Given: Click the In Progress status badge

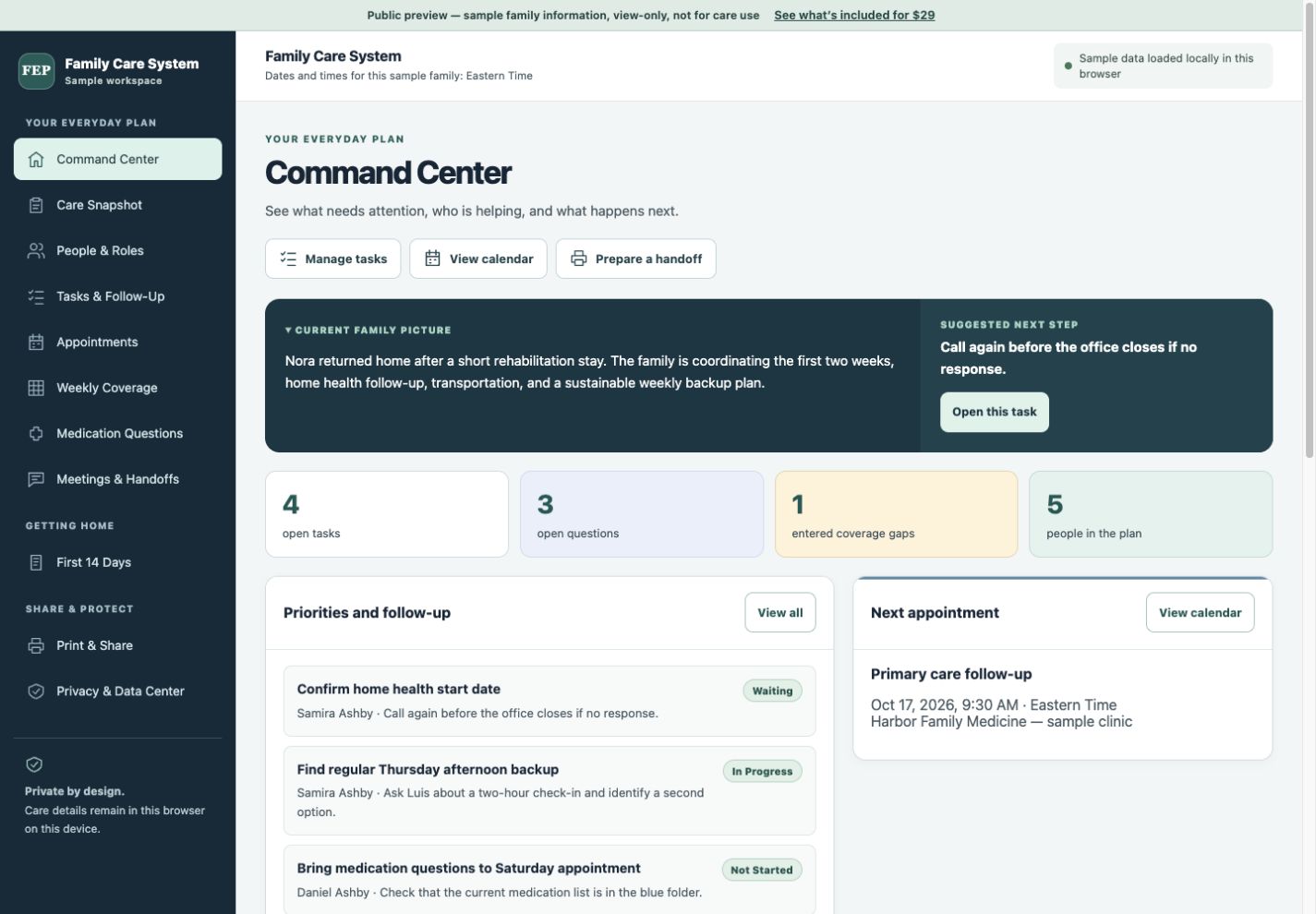Looking at the screenshot, I should [762, 771].
